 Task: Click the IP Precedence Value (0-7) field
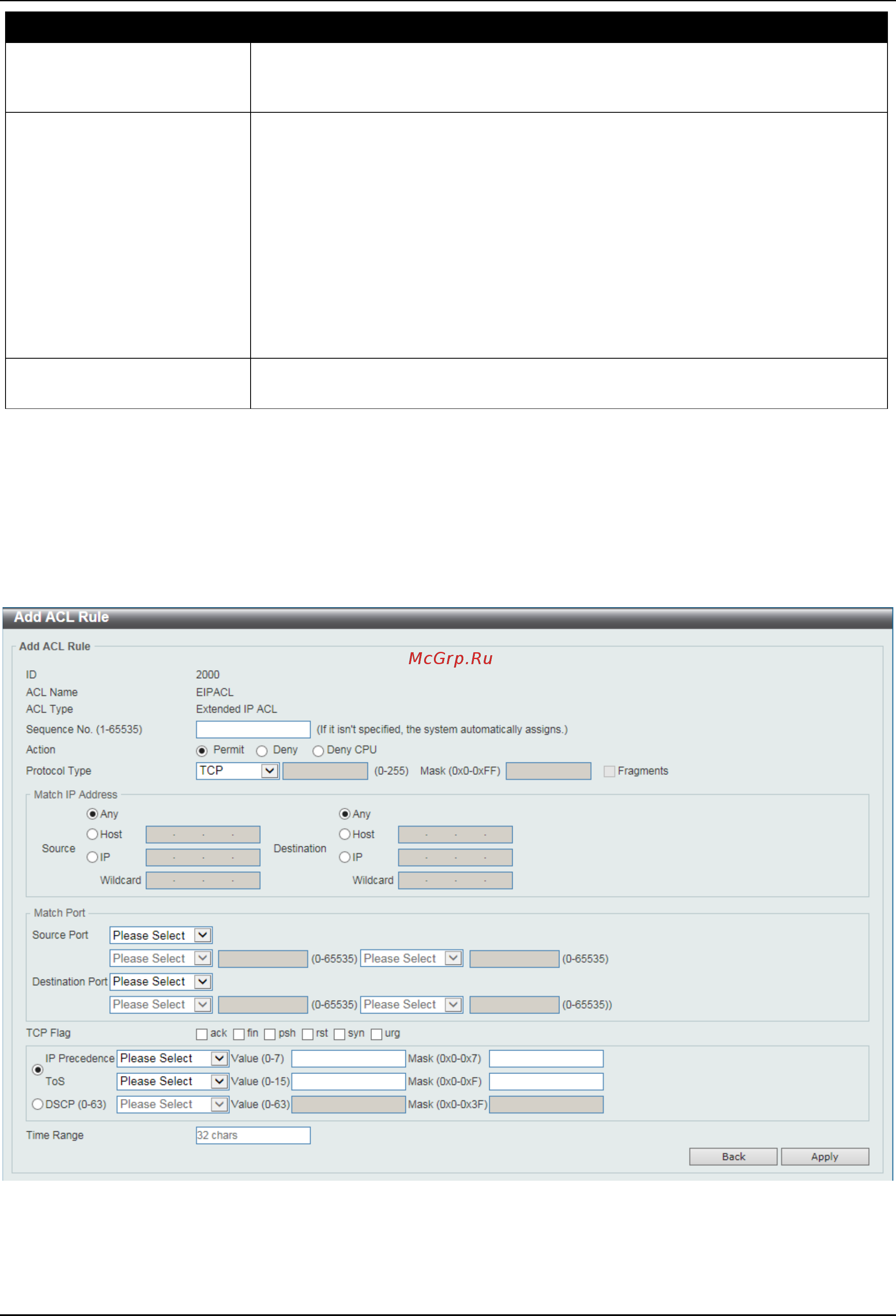click(x=348, y=1058)
